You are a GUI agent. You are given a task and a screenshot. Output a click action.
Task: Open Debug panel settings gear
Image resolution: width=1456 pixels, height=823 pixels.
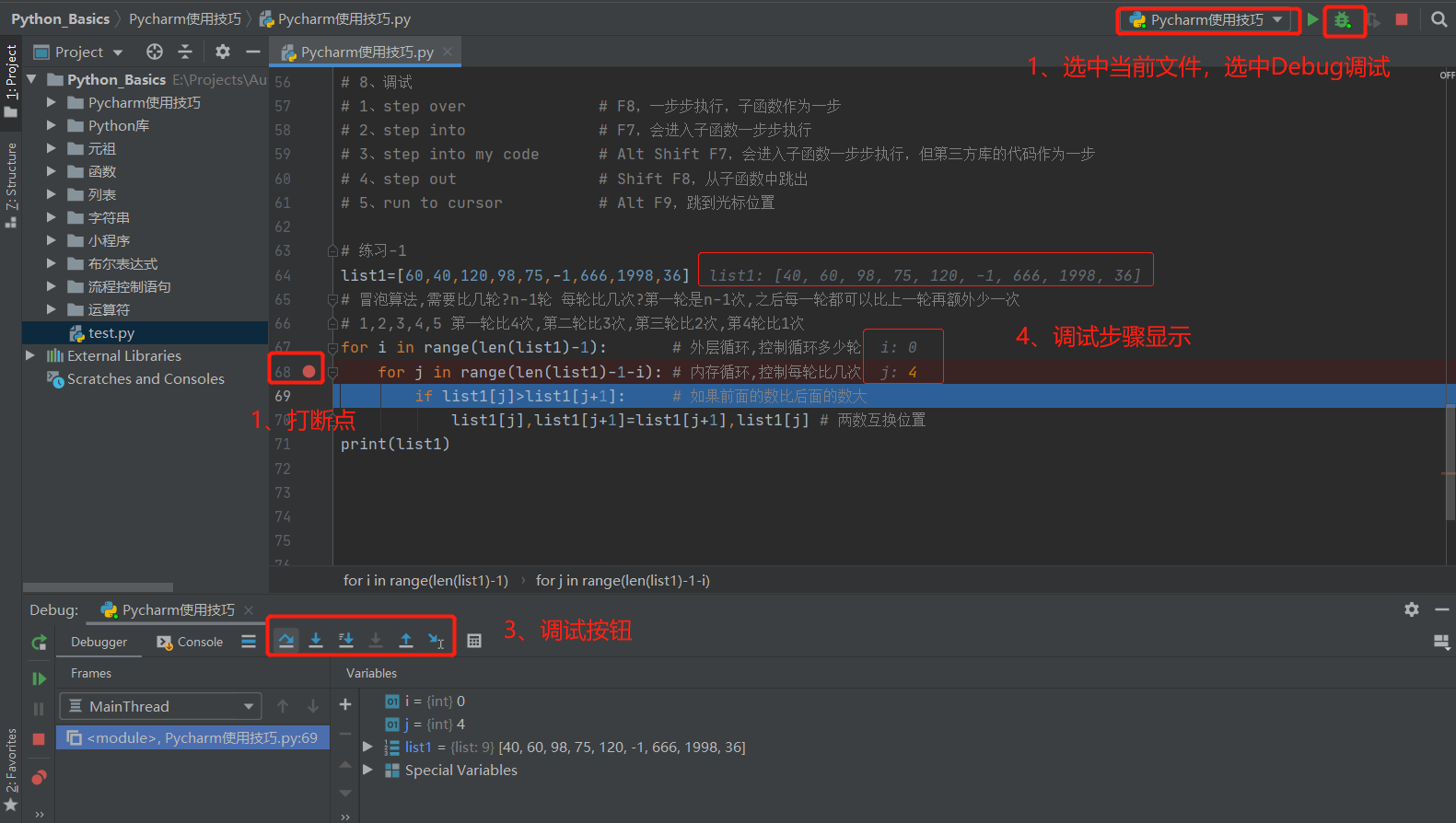[1412, 609]
